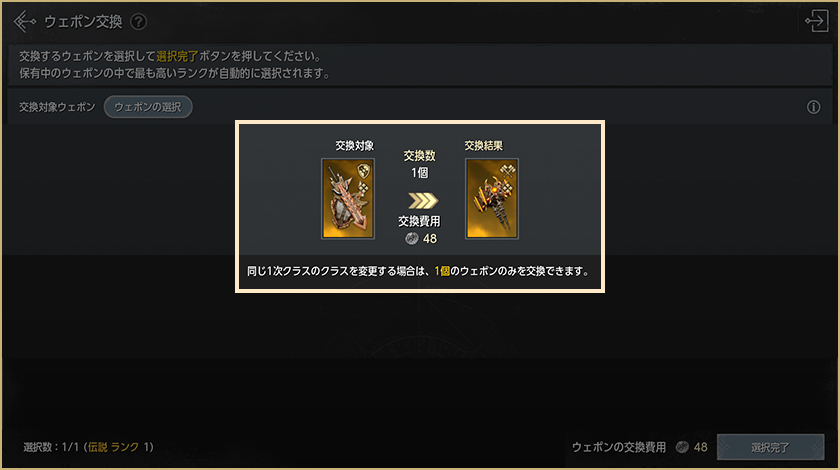Click the note about 同じ1次クラス exchange

(x=418, y=271)
